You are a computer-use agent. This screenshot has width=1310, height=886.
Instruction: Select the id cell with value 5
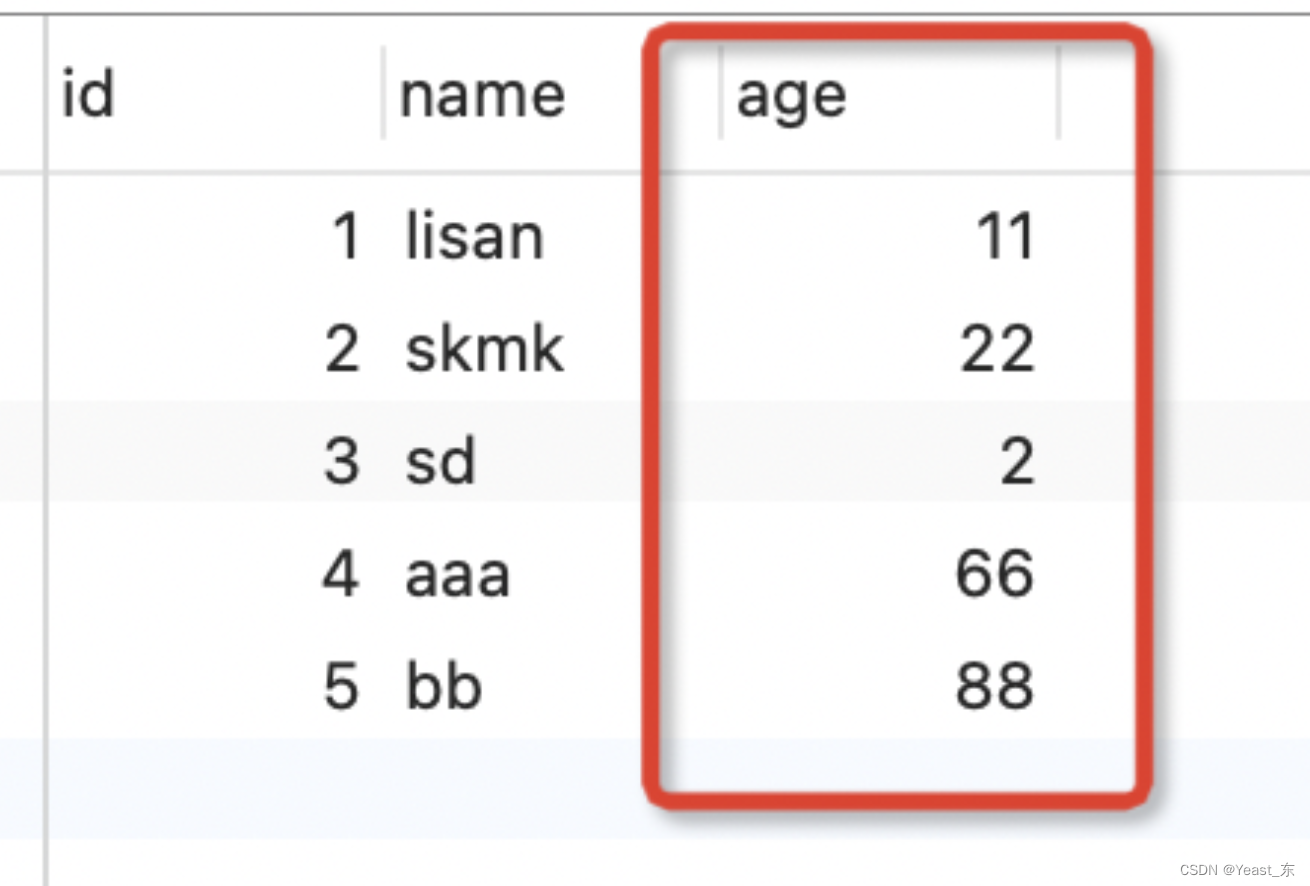pyautogui.click(x=342, y=687)
